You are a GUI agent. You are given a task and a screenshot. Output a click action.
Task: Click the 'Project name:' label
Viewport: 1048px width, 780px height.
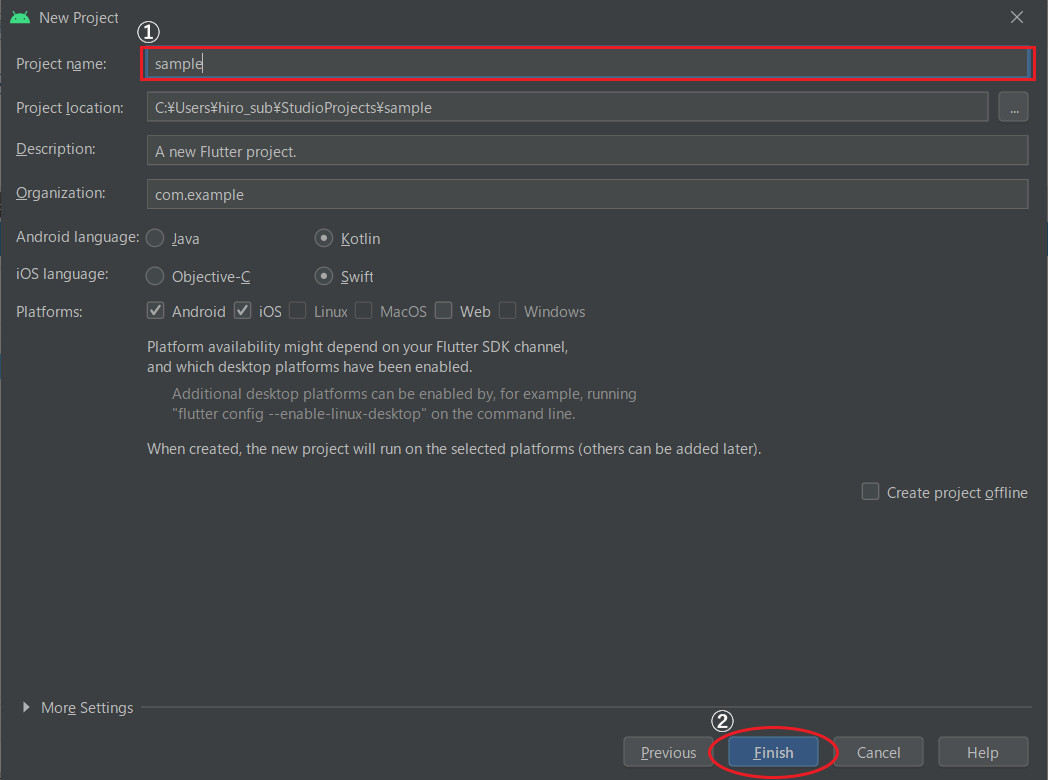point(61,63)
